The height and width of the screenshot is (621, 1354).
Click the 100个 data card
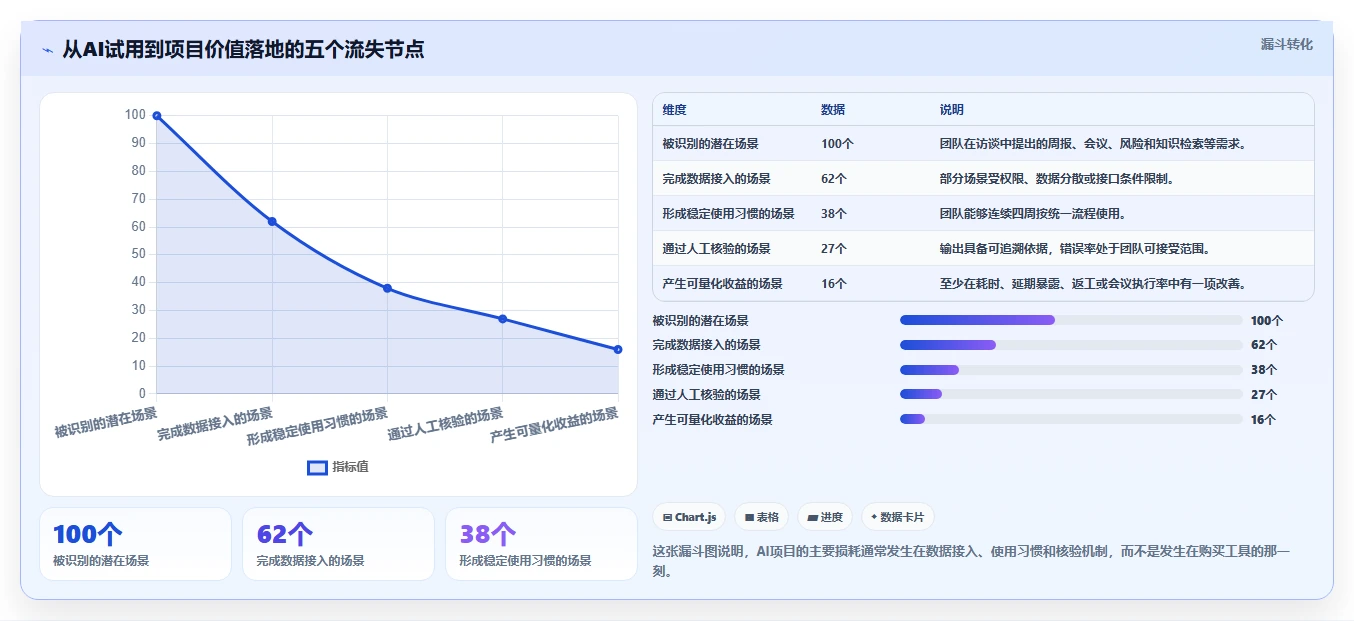tap(135, 544)
